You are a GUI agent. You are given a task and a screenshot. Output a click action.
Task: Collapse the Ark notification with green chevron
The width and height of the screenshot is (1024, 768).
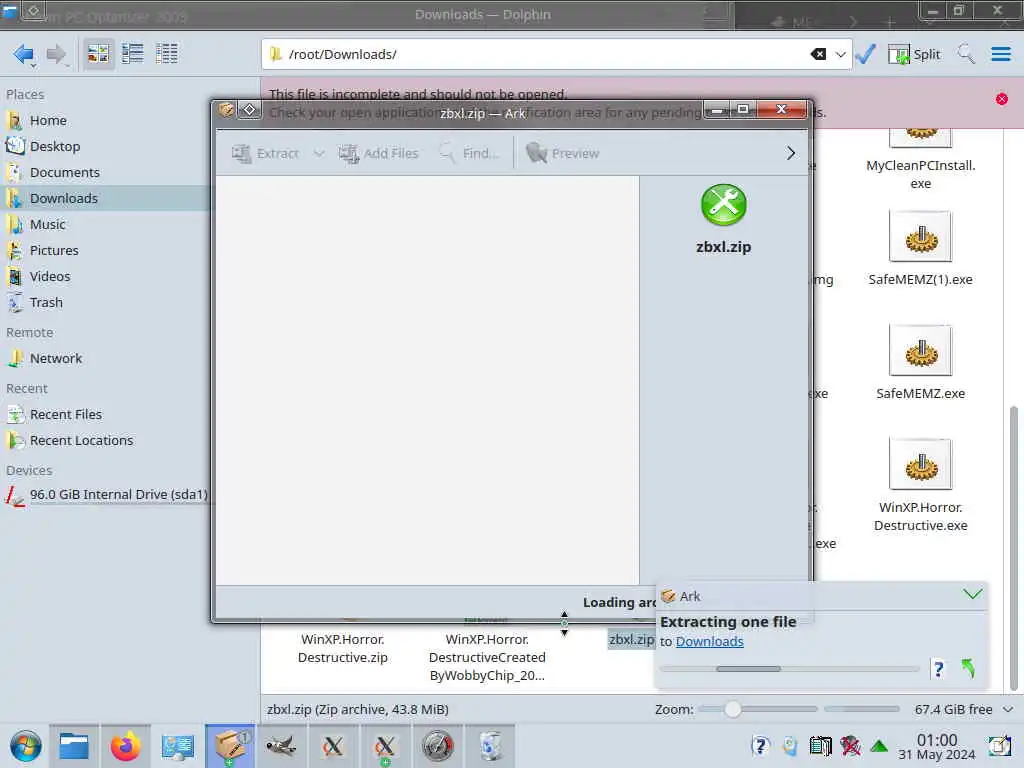point(972,594)
